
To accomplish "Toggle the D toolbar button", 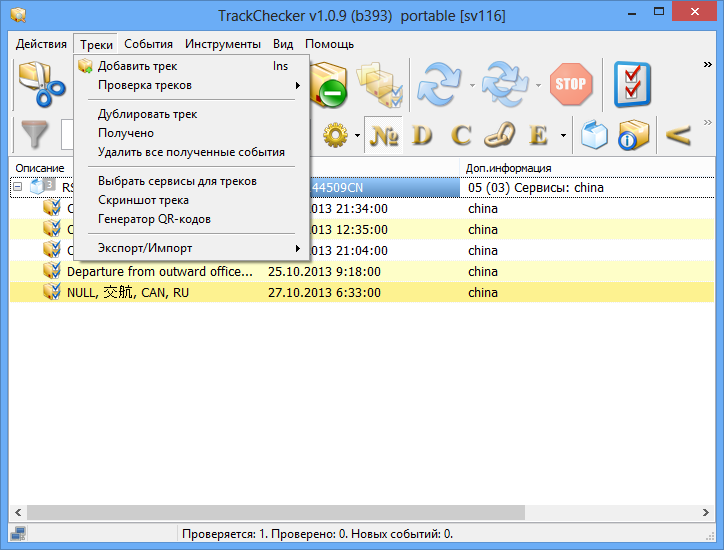I will point(422,135).
